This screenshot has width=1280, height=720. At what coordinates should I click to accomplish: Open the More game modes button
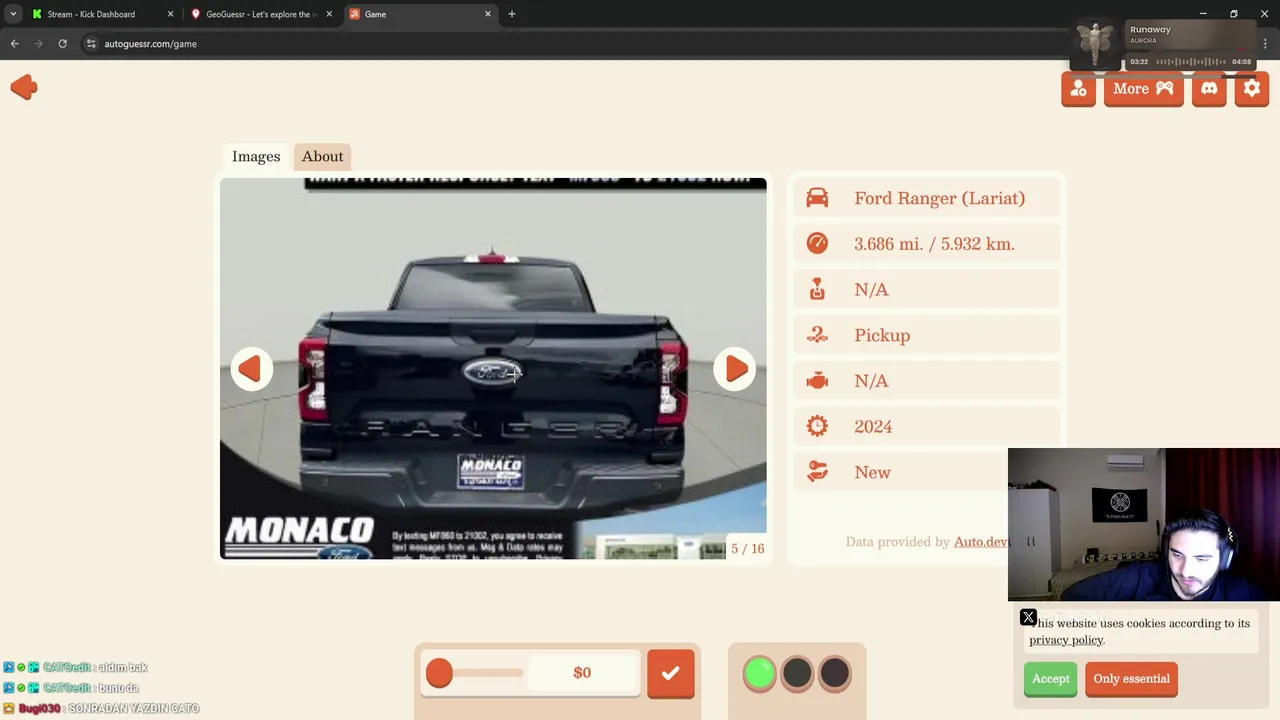[1143, 89]
